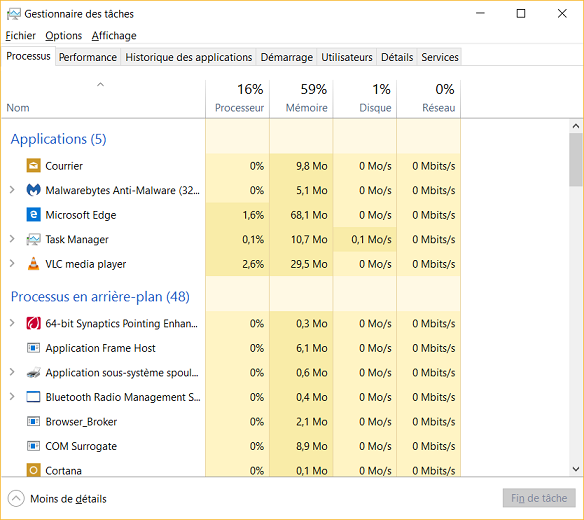Select the Cortana process name
This screenshot has width=584, height=520.
point(63,471)
